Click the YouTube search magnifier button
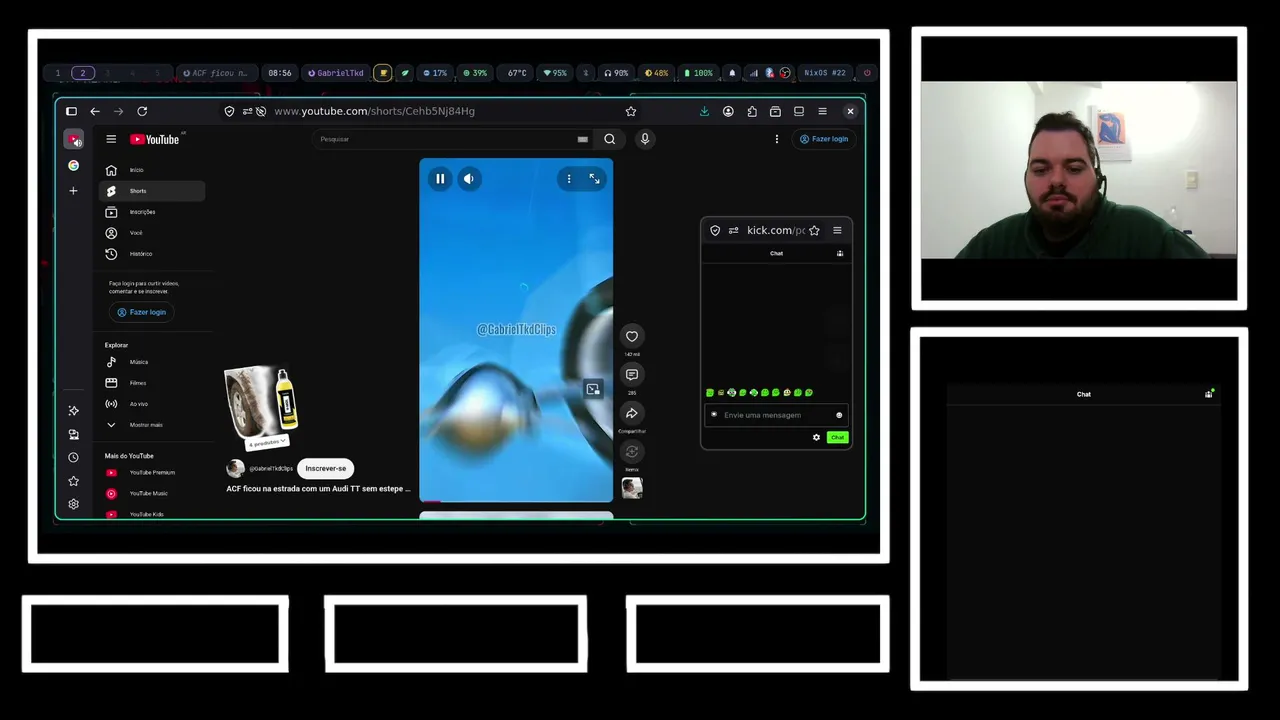The image size is (1280, 720). pos(609,139)
